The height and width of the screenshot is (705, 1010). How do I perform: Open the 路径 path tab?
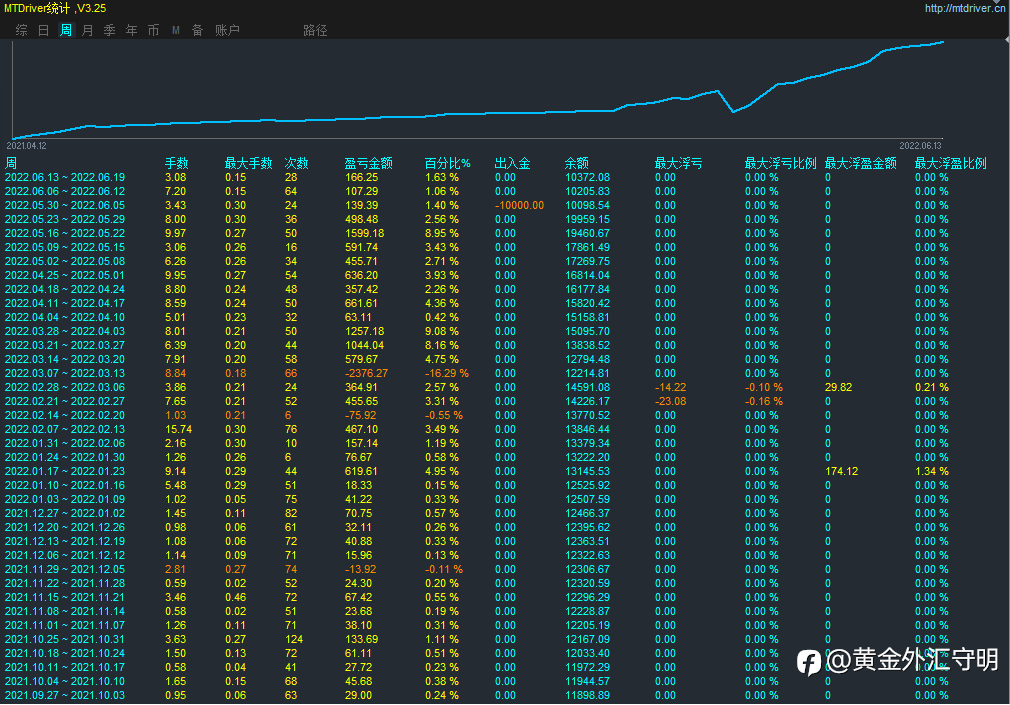pos(315,30)
